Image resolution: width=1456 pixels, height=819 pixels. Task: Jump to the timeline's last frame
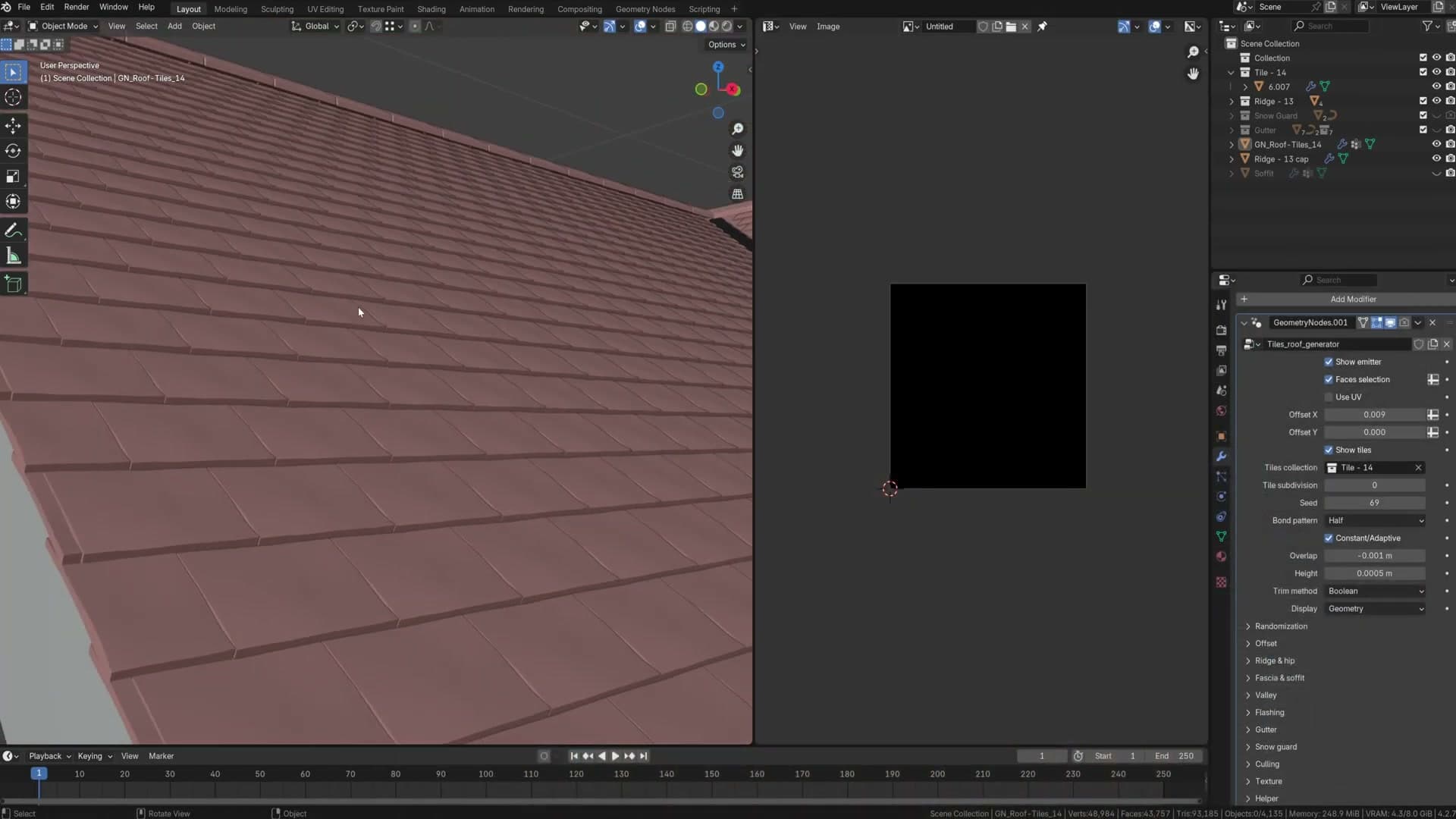643,756
